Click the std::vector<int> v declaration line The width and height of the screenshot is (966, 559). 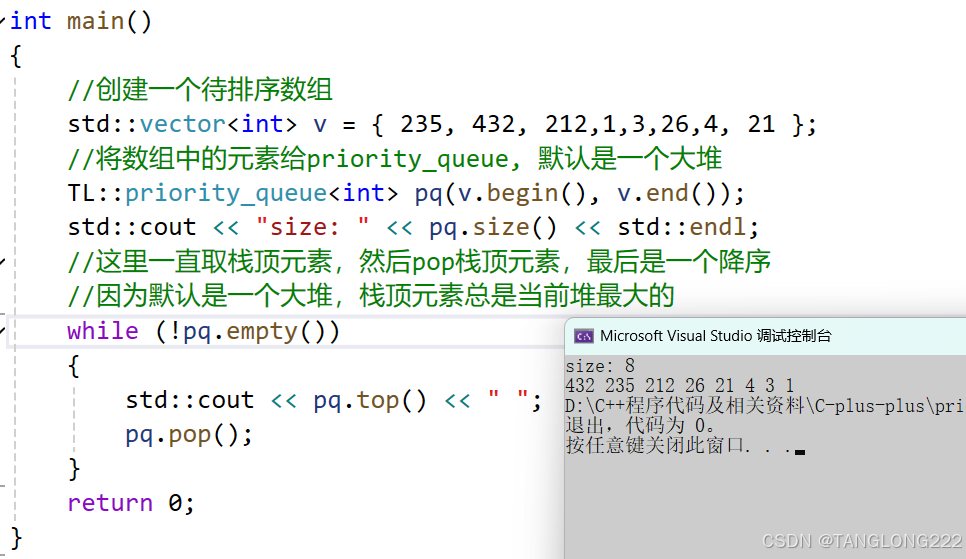(442, 124)
